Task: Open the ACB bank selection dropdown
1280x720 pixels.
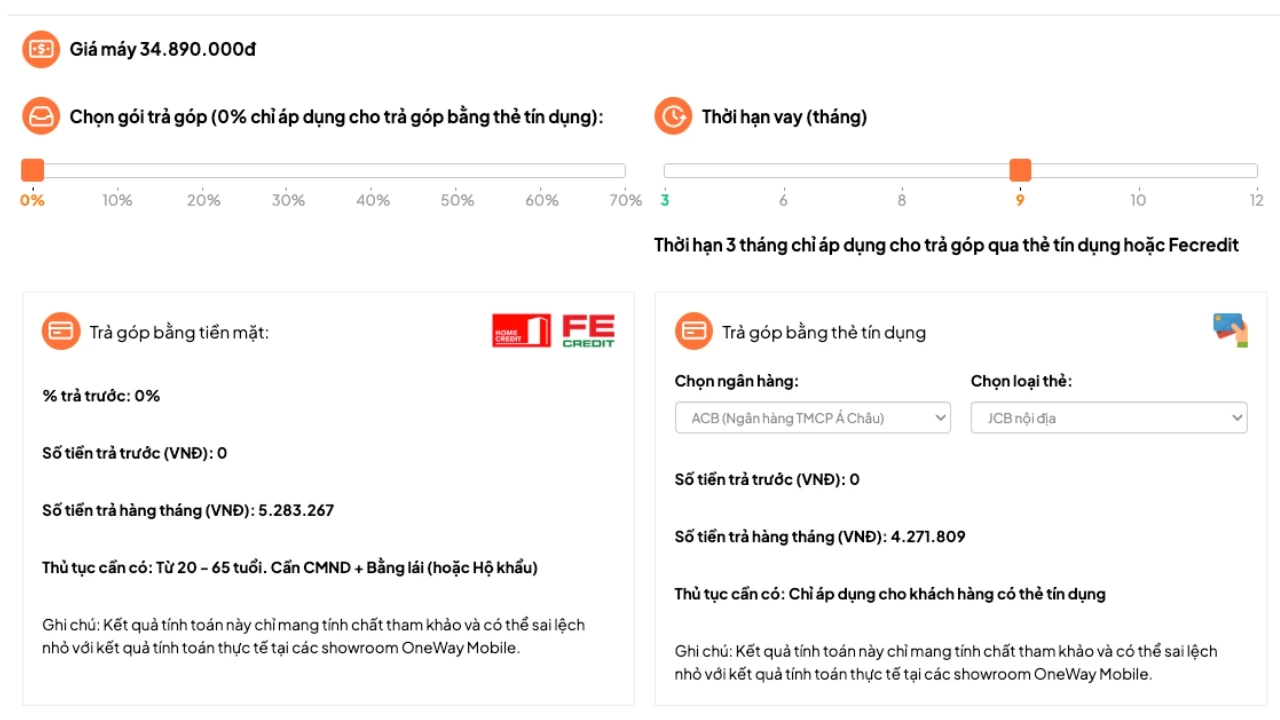Action: tap(812, 418)
